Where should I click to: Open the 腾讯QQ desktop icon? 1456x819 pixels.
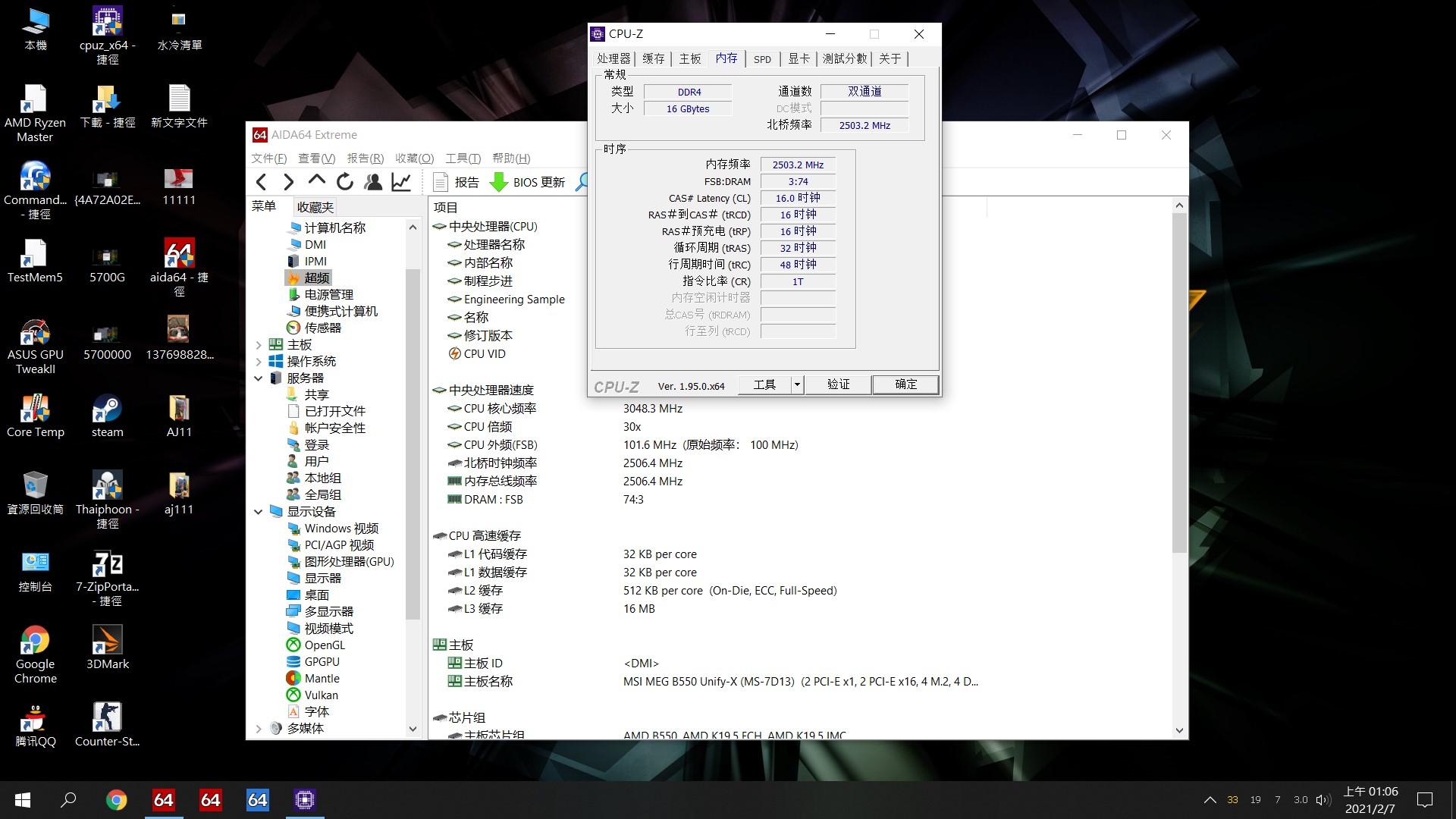35,725
